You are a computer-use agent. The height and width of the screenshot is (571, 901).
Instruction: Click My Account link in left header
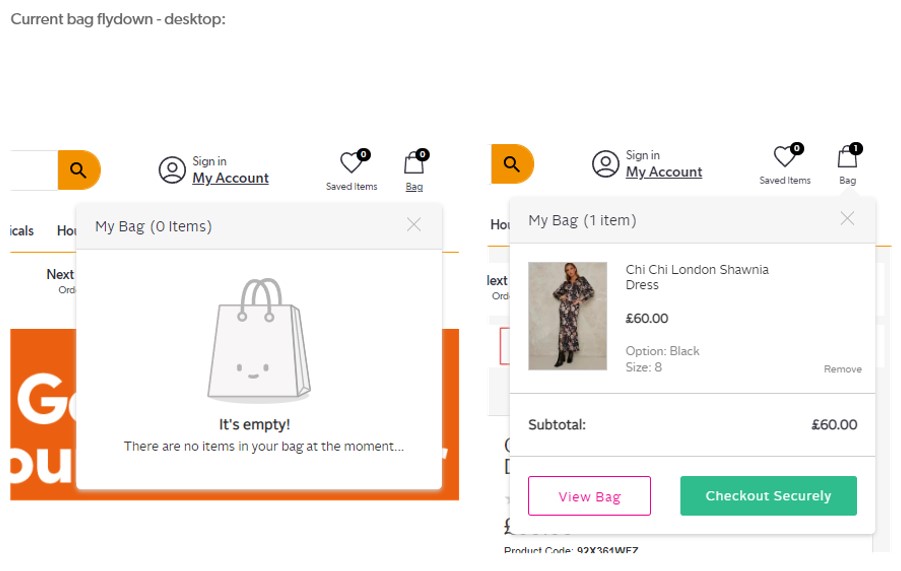click(x=230, y=178)
